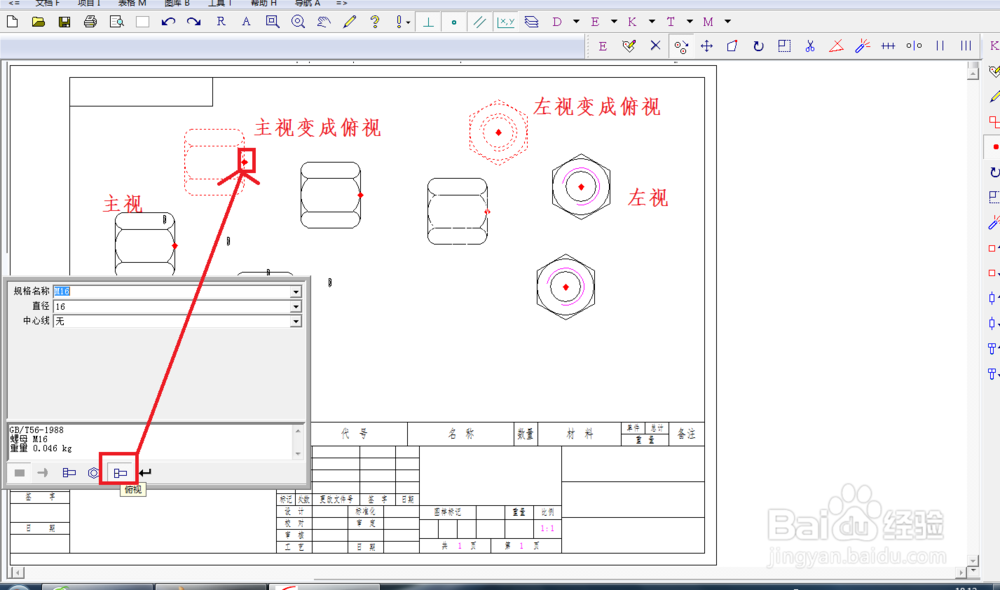Open the 文档 F menu
Viewport: 1000px width, 590px height.
pyautogui.click(x=47, y=3)
